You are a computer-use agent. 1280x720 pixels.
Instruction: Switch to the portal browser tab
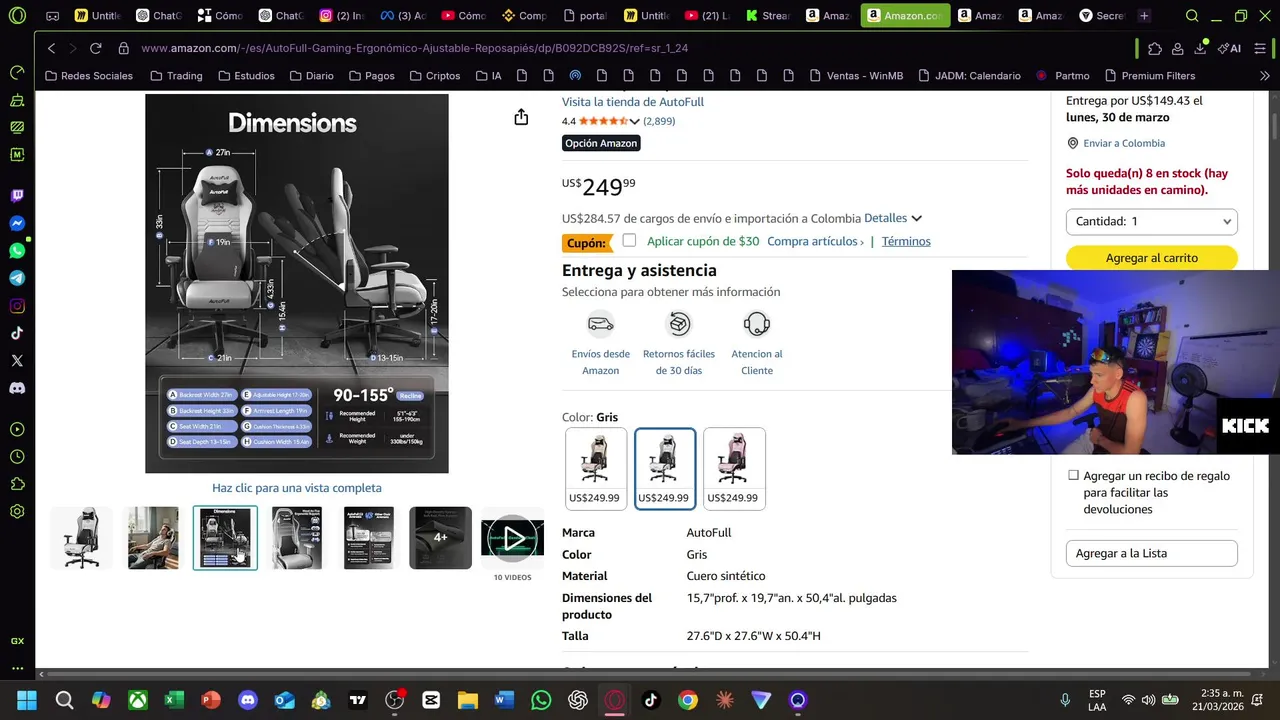tap(585, 16)
